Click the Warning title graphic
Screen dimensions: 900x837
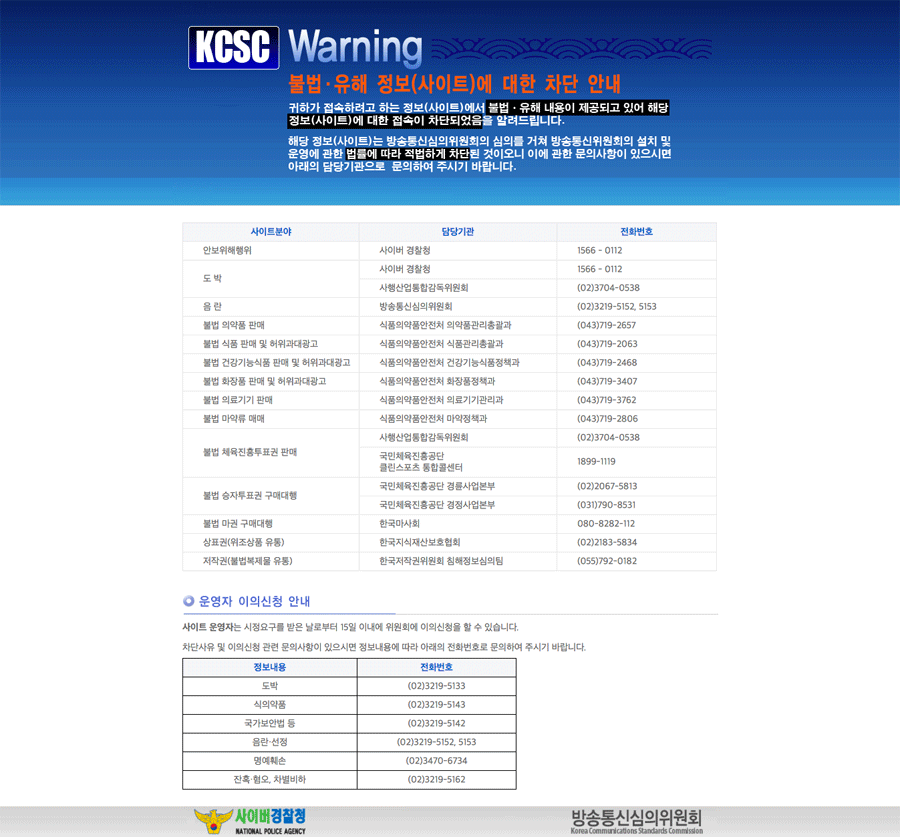(x=355, y=48)
